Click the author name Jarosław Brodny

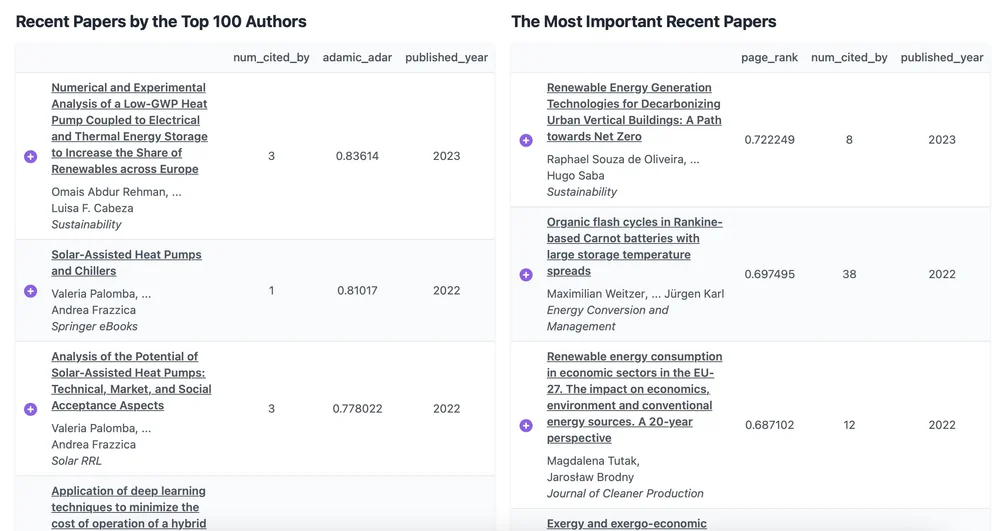590,477
